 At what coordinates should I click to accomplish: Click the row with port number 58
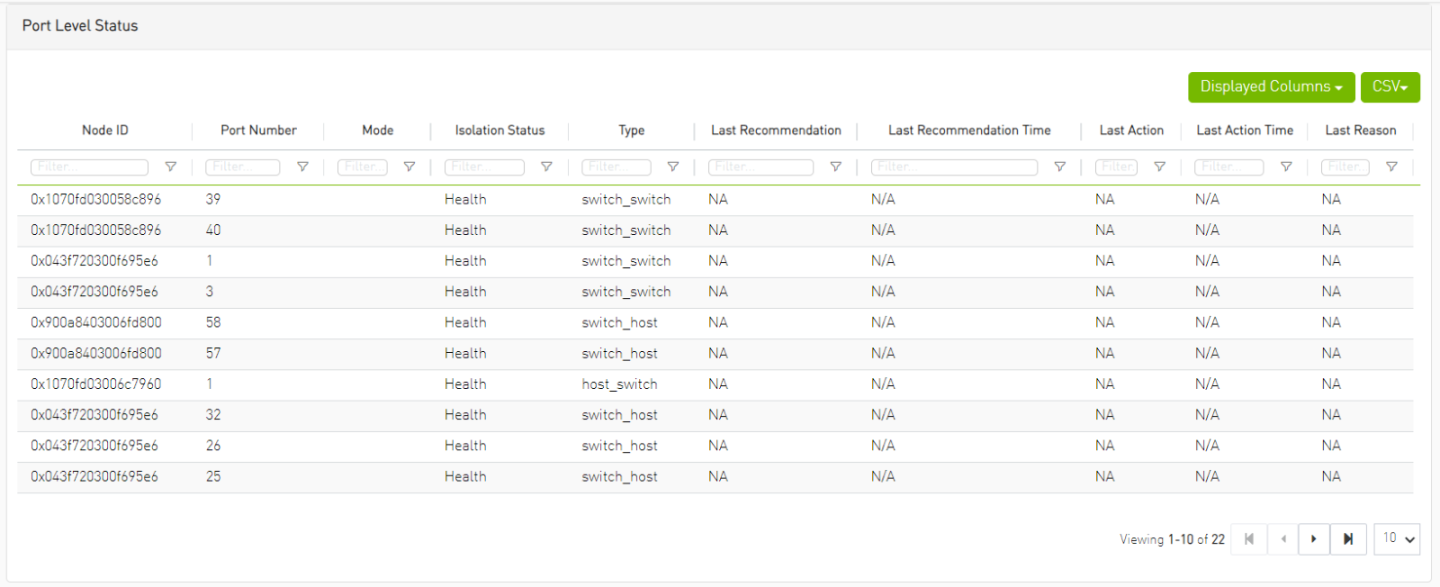click(213, 323)
